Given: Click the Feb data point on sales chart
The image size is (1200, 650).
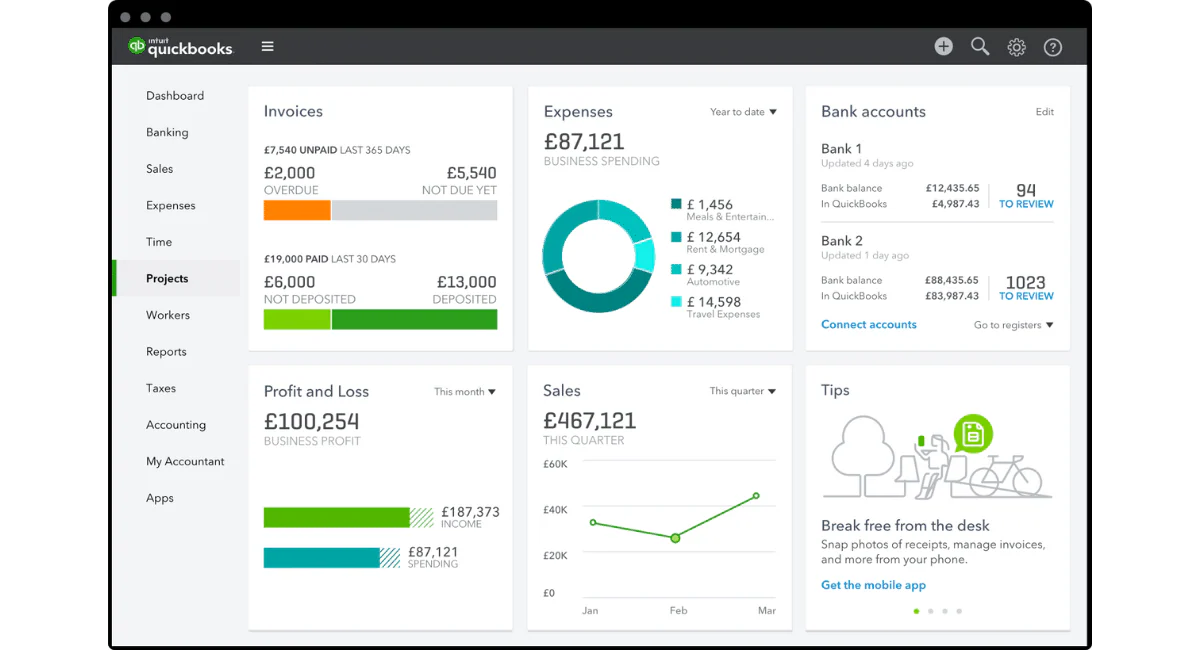Looking at the screenshot, I should pyautogui.click(x=675, y=538).
